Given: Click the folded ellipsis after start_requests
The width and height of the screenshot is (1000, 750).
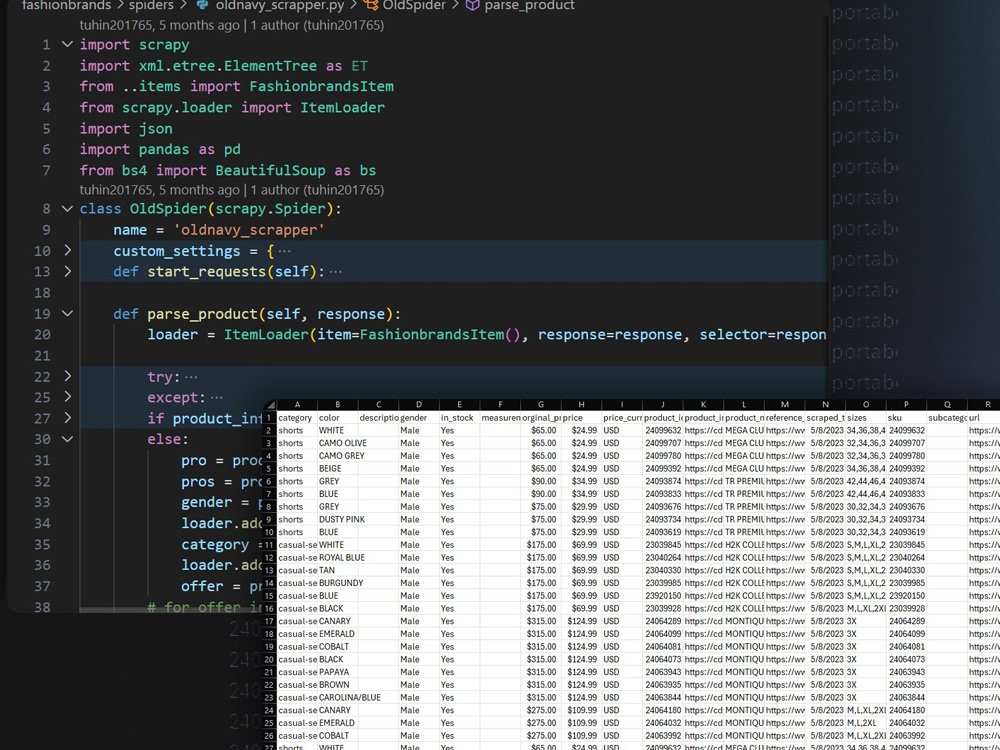Looking at the screenshot, I should (335, 272).
